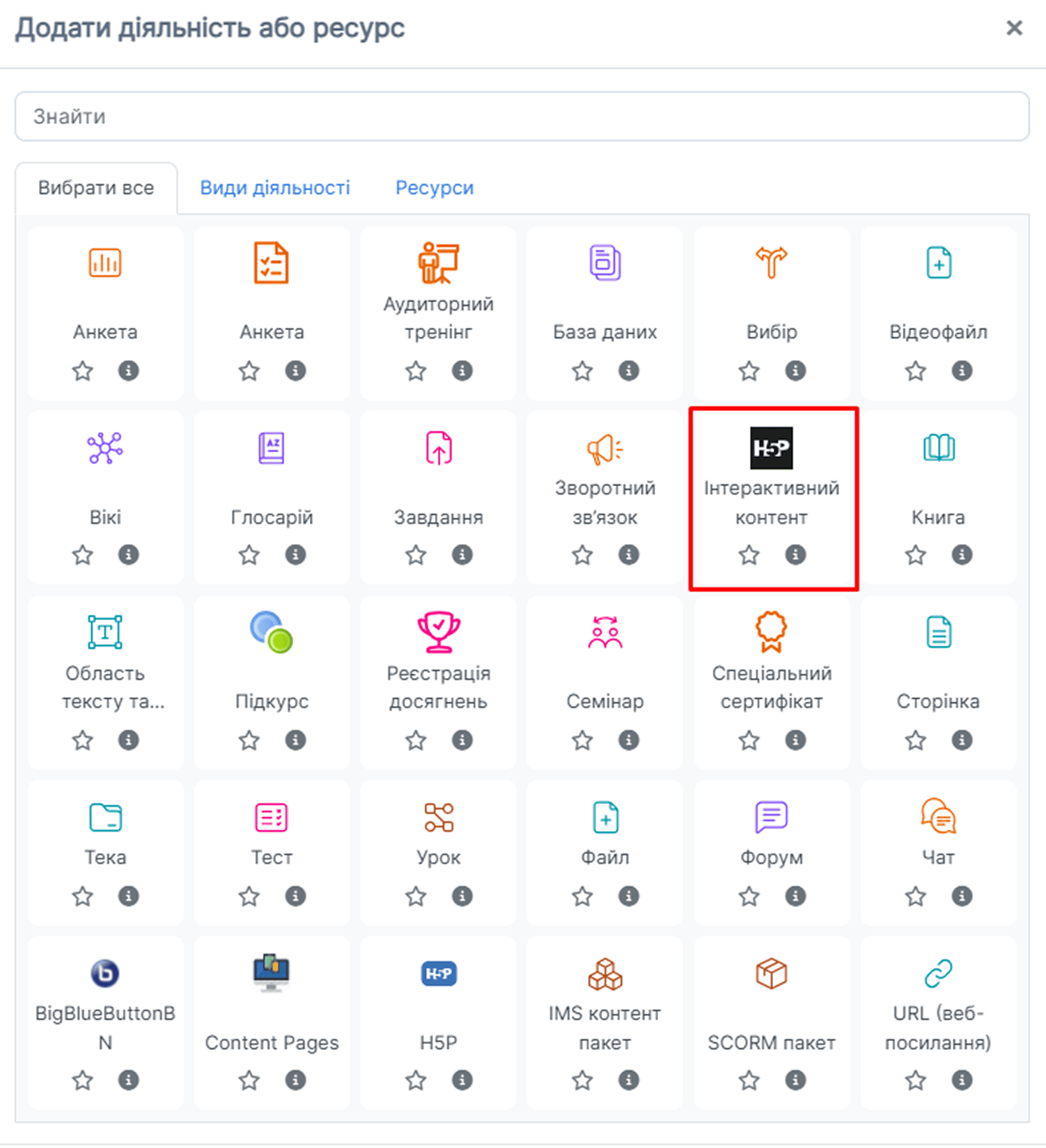Star the Тест activity as favourite
The height and width of the screenshot is (1148, 1046).
[x=249, y=896]
